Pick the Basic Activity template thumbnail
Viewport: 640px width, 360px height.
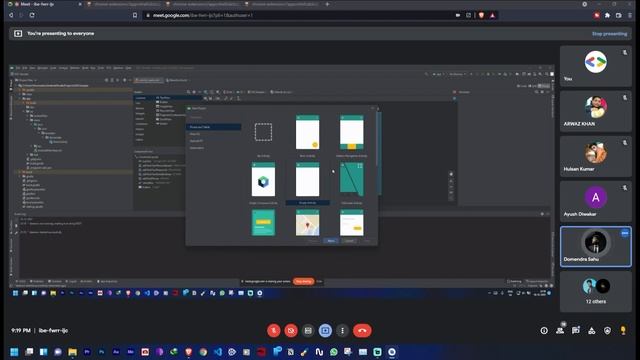(x=307, y=133)
